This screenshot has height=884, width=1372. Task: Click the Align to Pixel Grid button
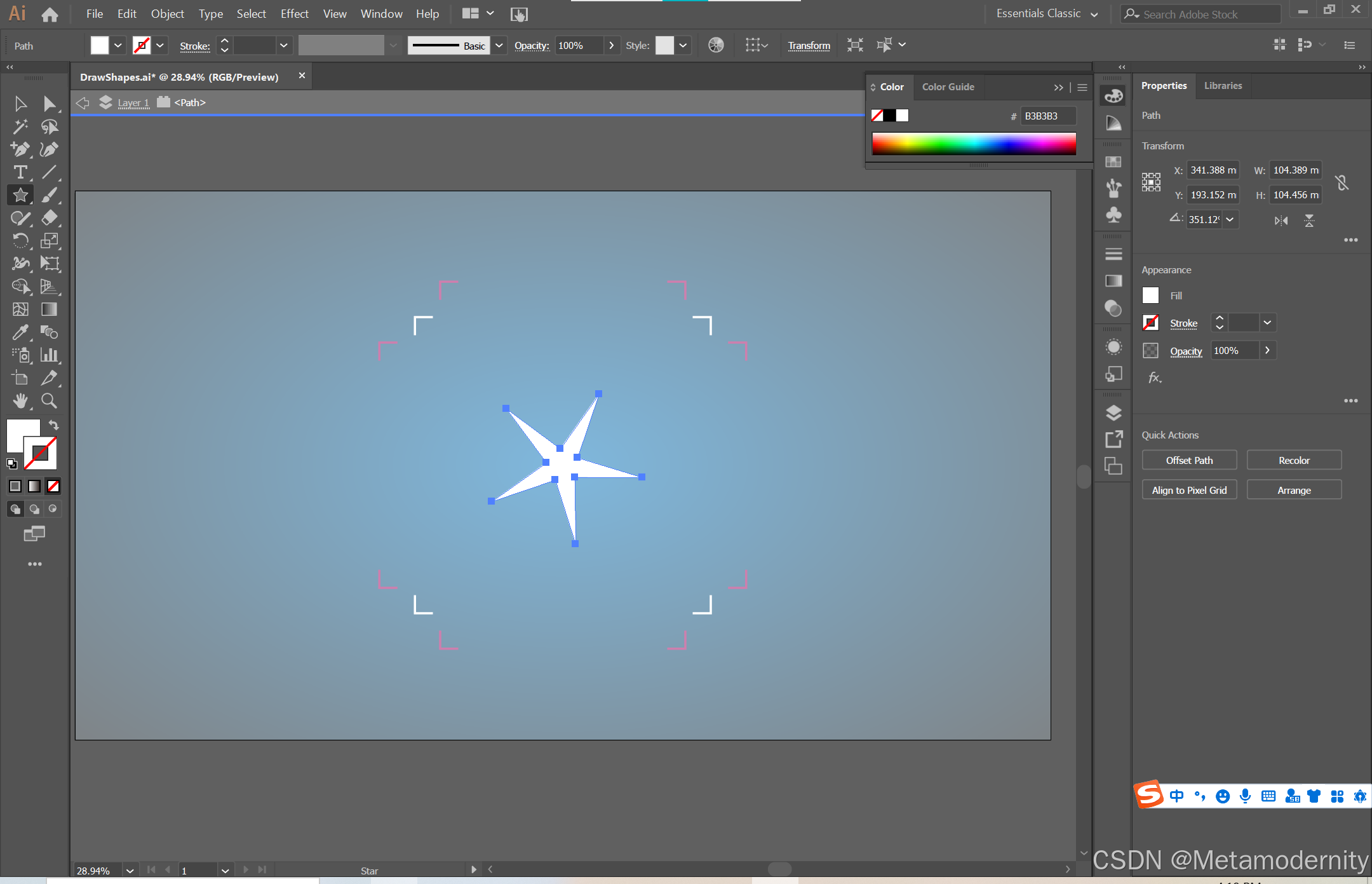[x=1189, y=490]
